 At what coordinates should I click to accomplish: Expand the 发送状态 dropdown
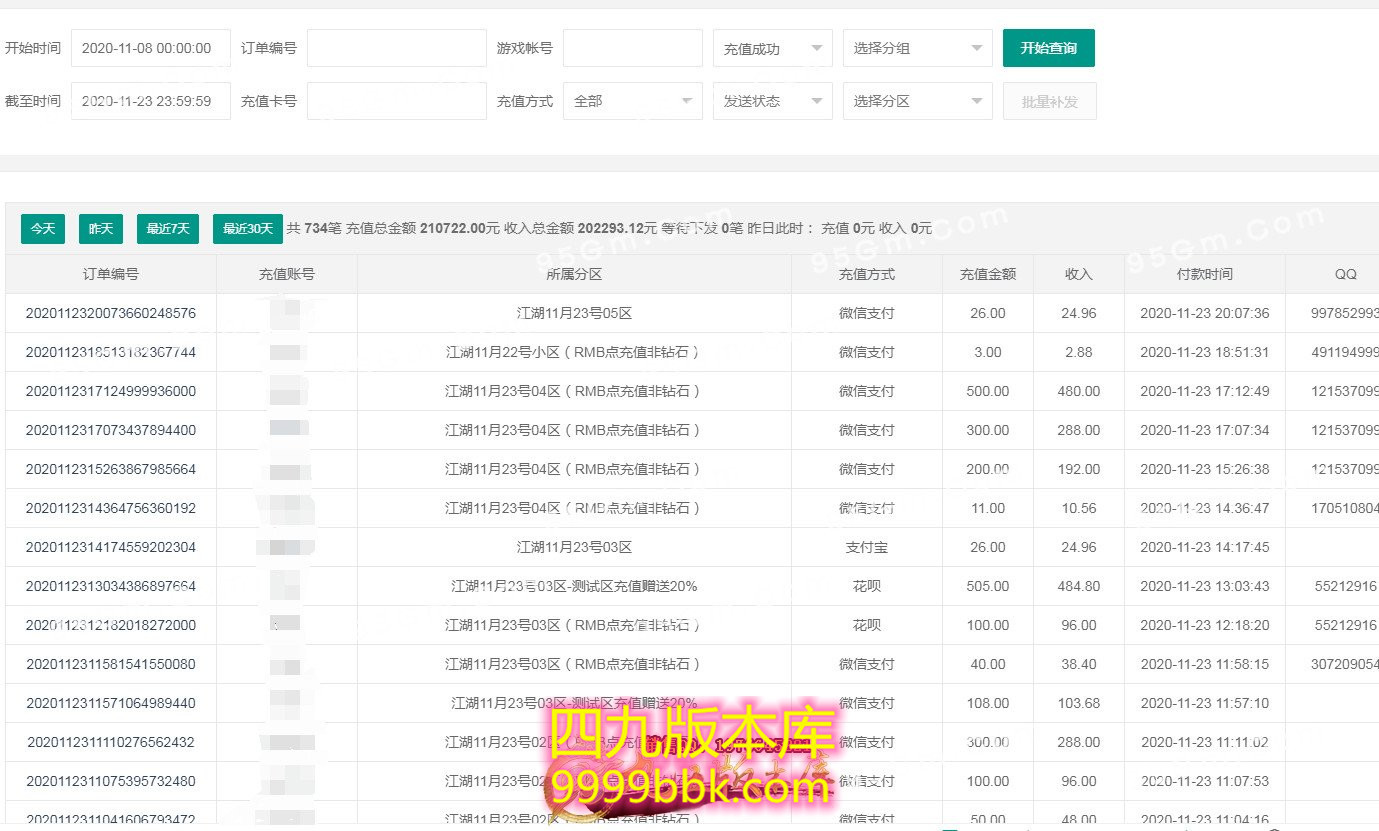pos(772,101)
